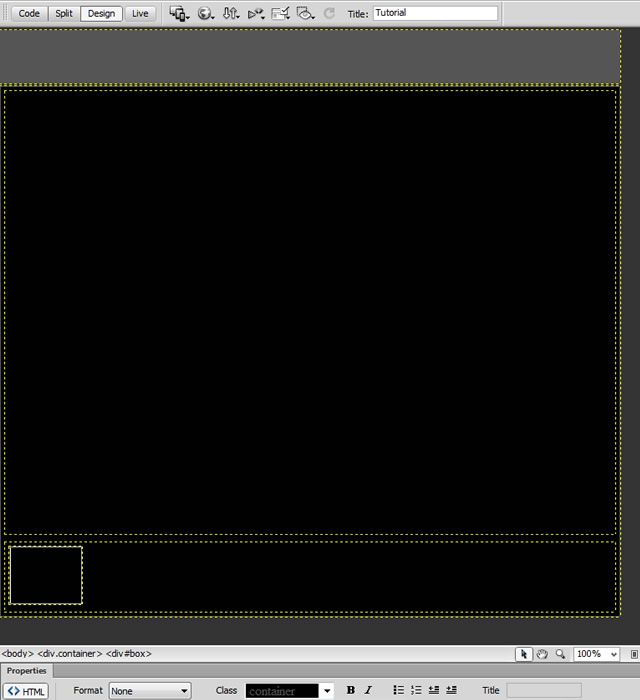
Task: Click the Text Outdent icon
Action: click(434, 690)
